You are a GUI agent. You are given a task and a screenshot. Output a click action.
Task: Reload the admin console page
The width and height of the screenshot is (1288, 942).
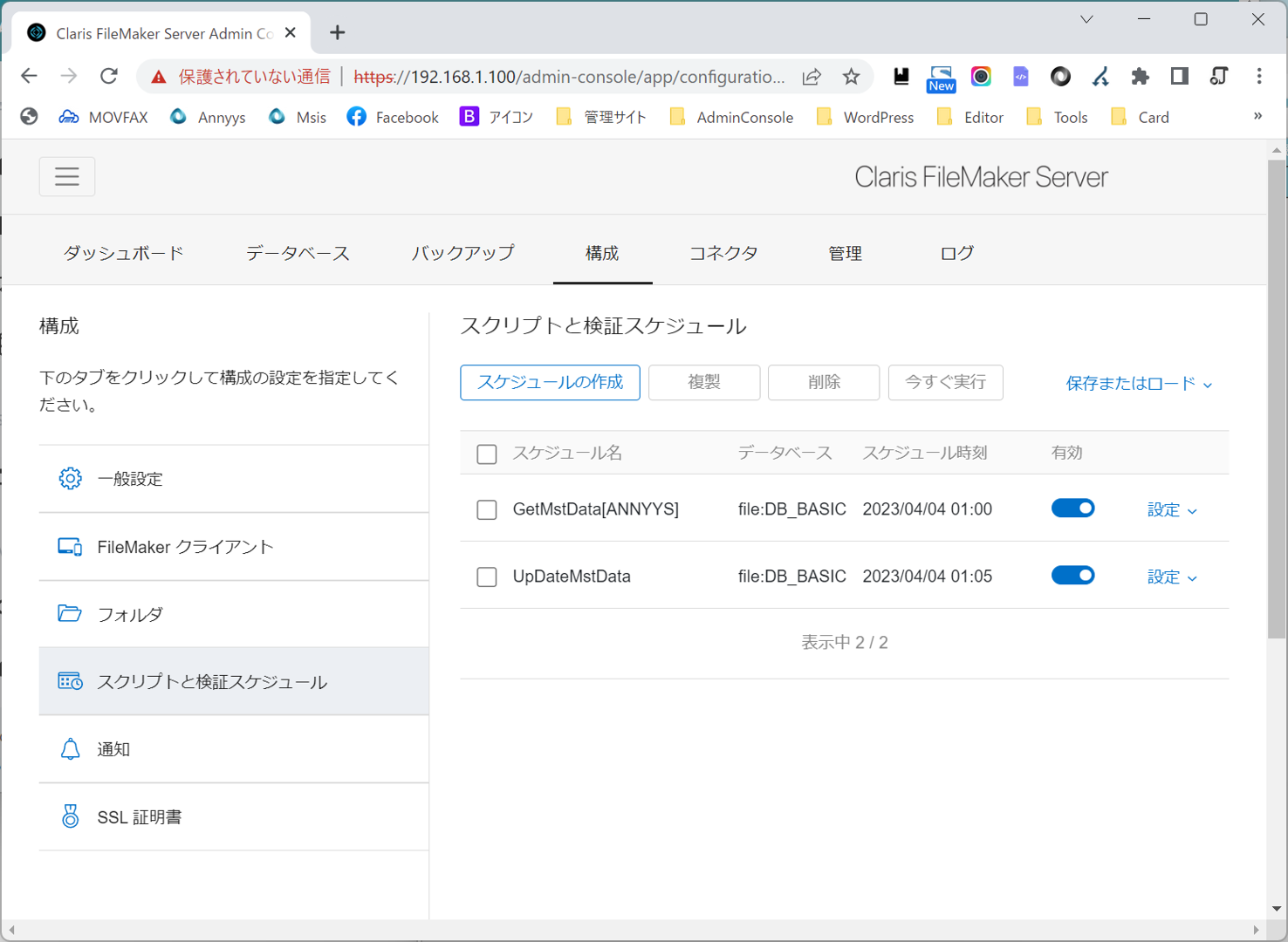coord(109,77)
